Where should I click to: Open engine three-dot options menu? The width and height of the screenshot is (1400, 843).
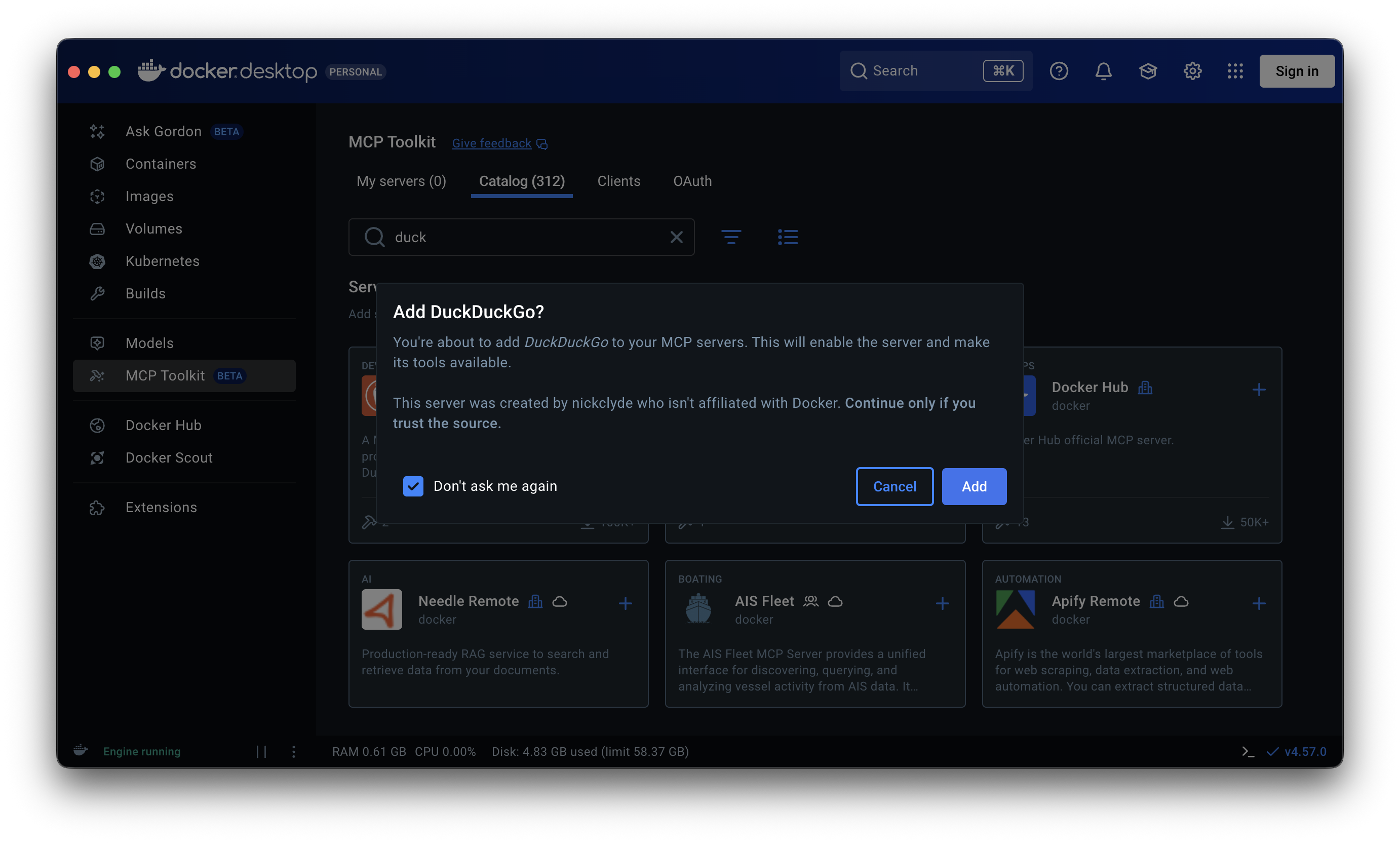pyautogui.click(x=294, y=751)
